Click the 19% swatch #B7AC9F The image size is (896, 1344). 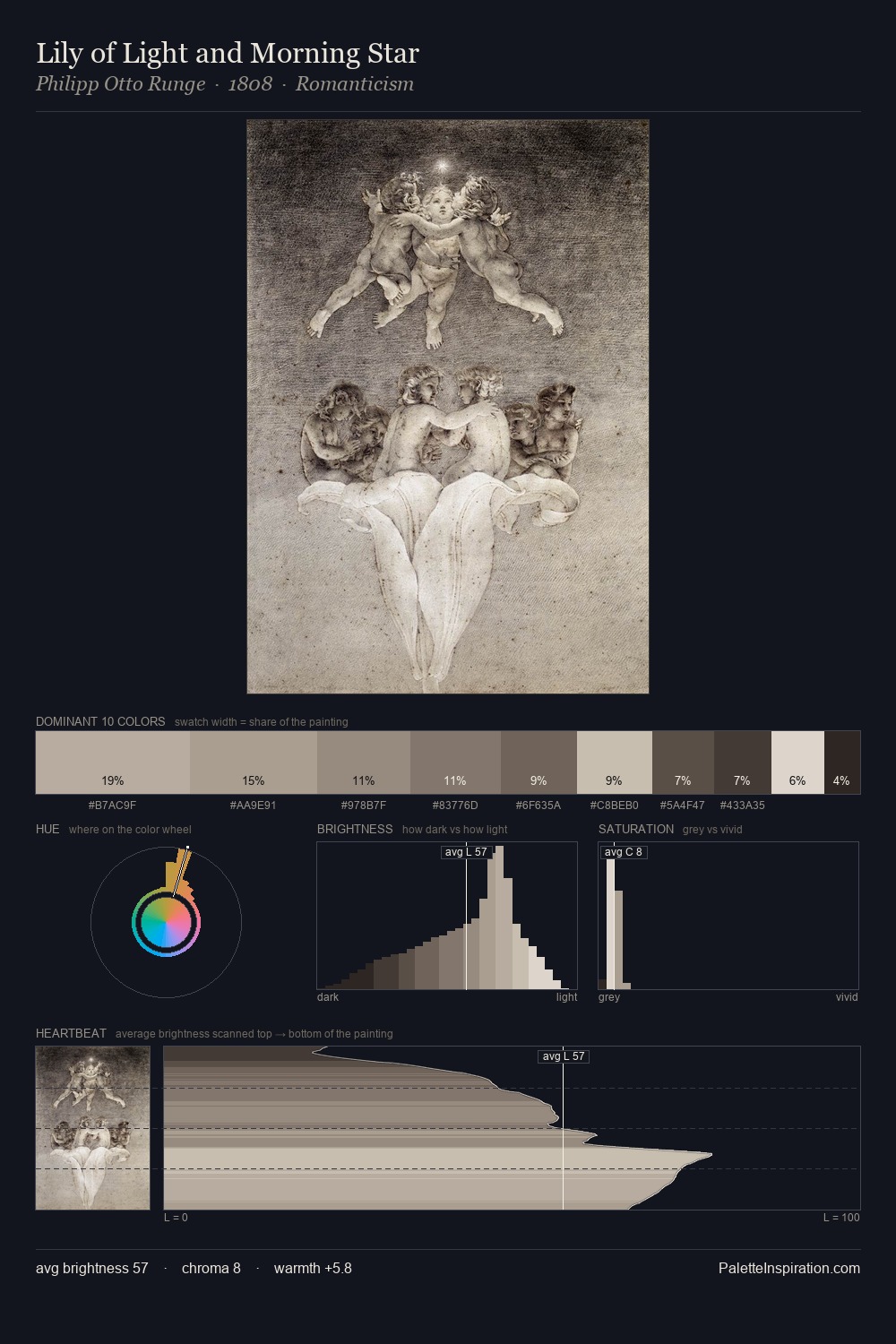[113, 762]
